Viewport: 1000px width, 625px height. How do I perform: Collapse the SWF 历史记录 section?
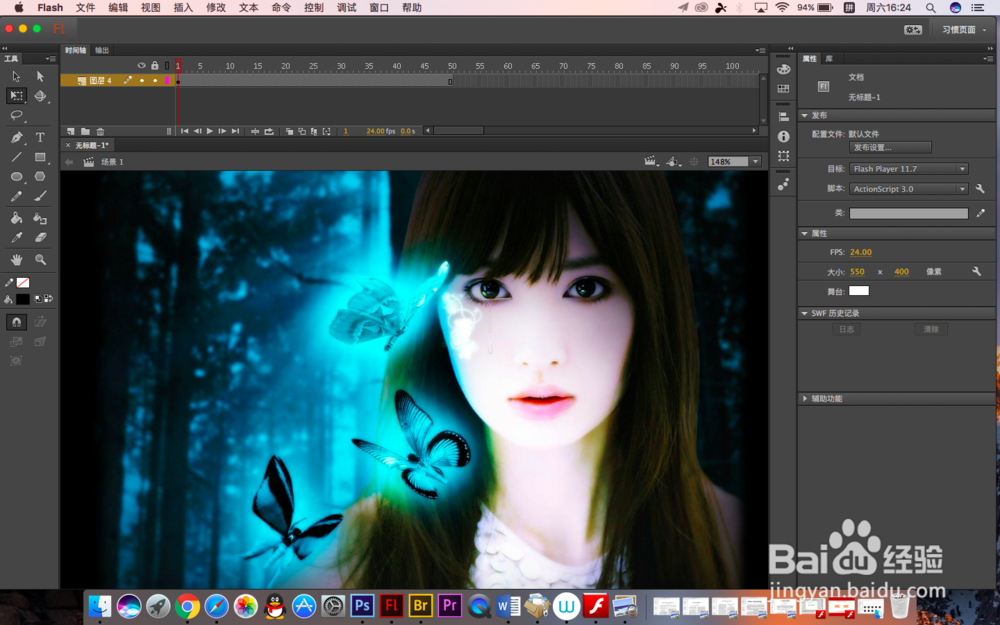tap(805, 313)
